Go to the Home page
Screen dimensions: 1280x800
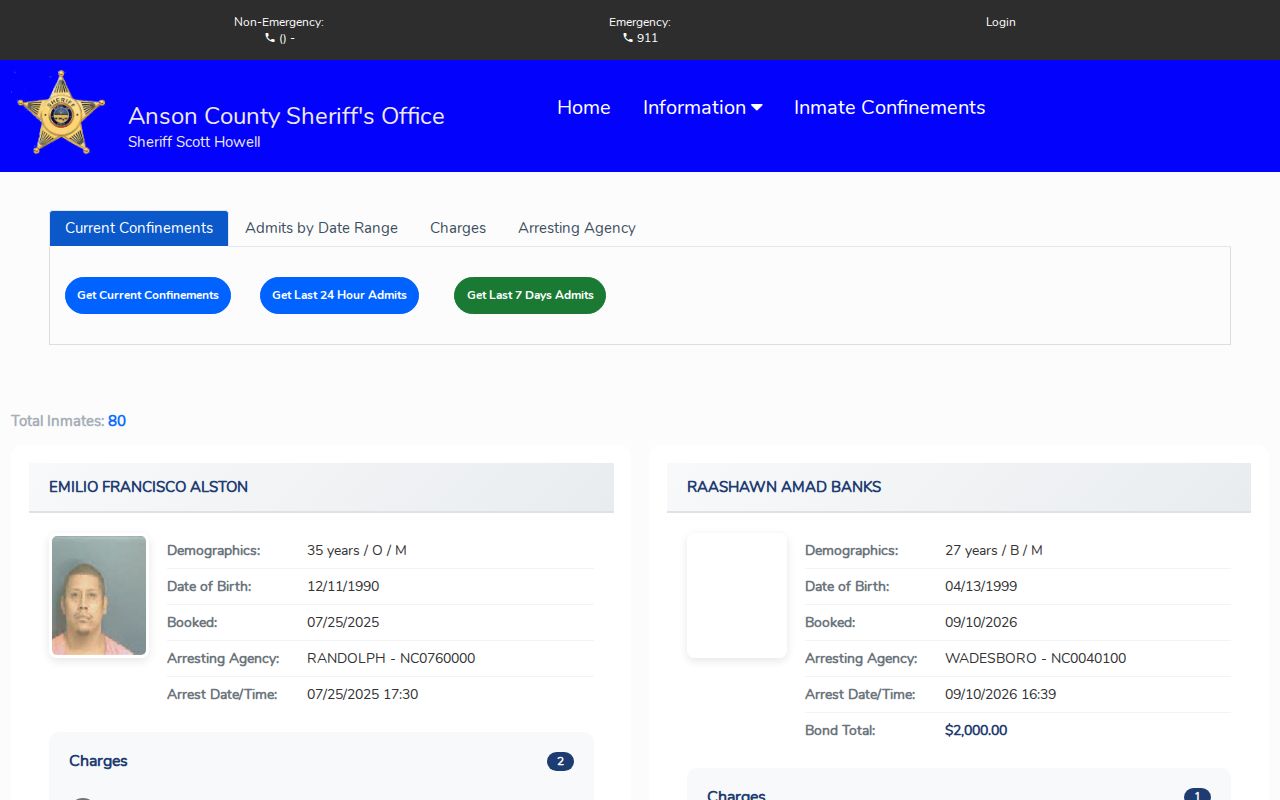584,108
